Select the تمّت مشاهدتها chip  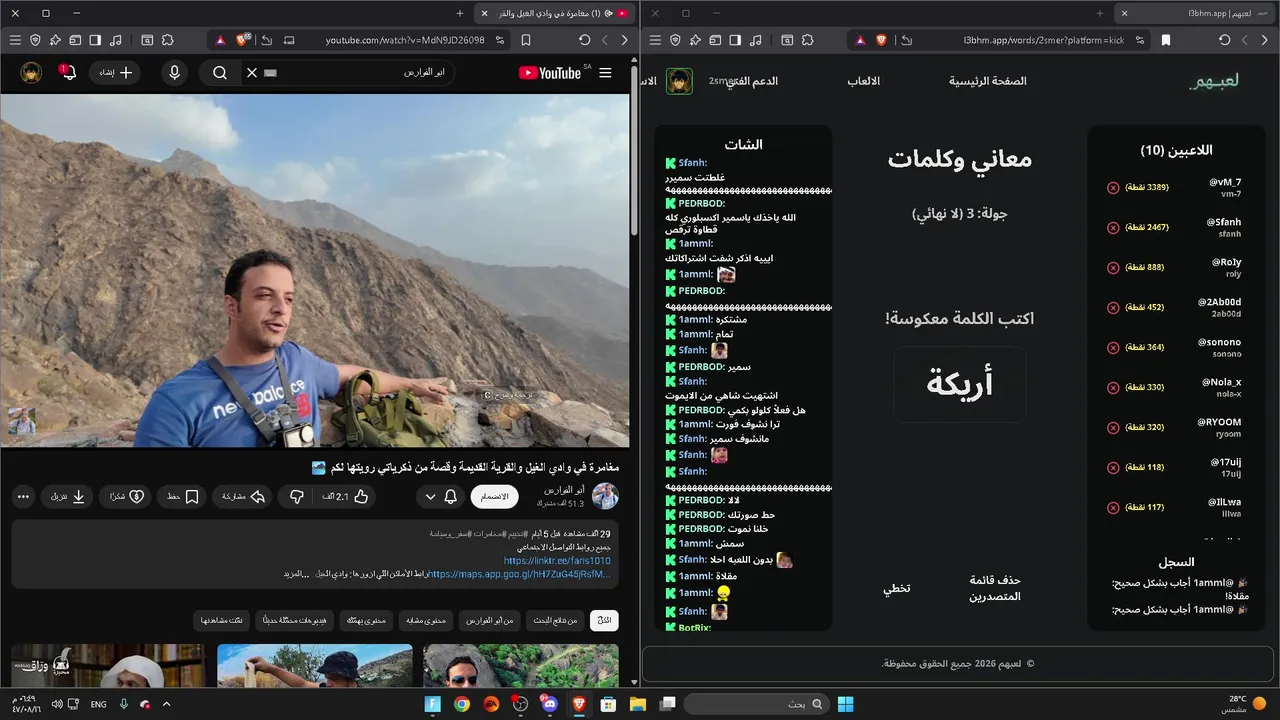click(x=222, y=621)
